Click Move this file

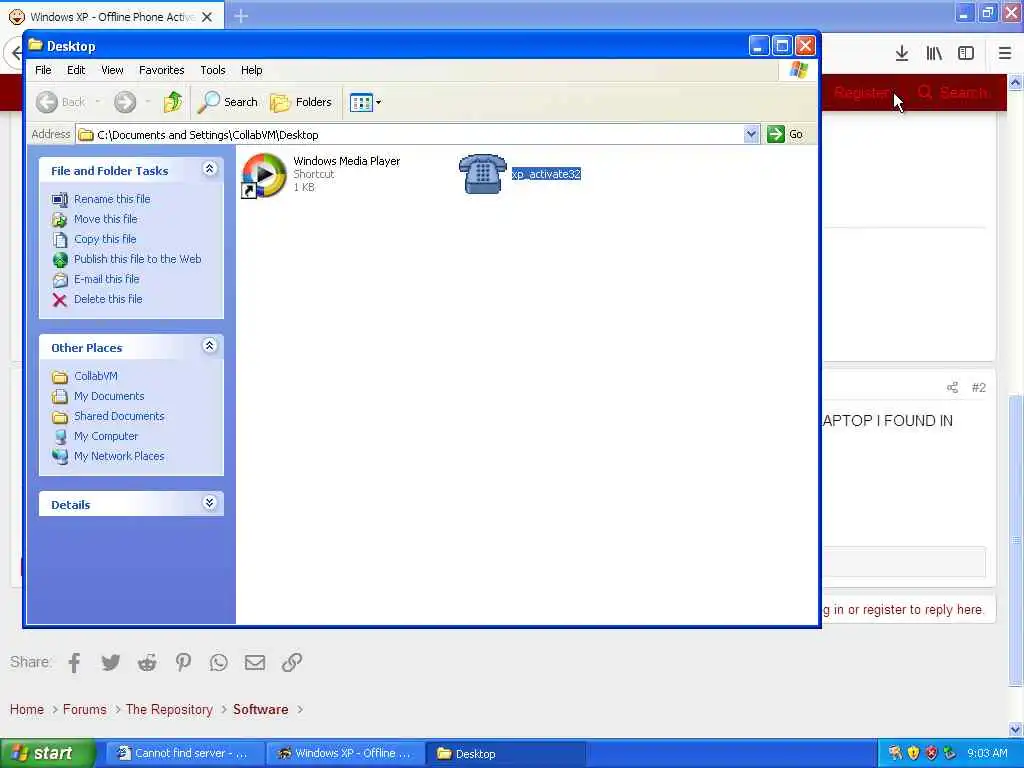pyautogui.click(x=105, y=219)
